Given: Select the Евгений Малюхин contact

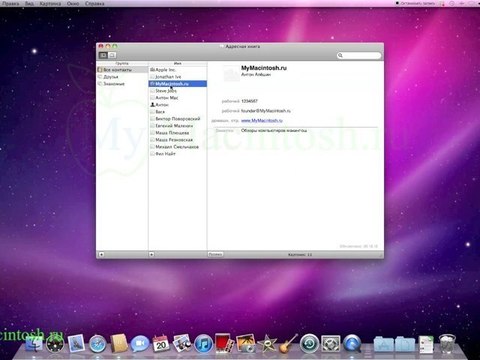Looking at the screenshot, I should pyautogui.click(x=178, y=126).
